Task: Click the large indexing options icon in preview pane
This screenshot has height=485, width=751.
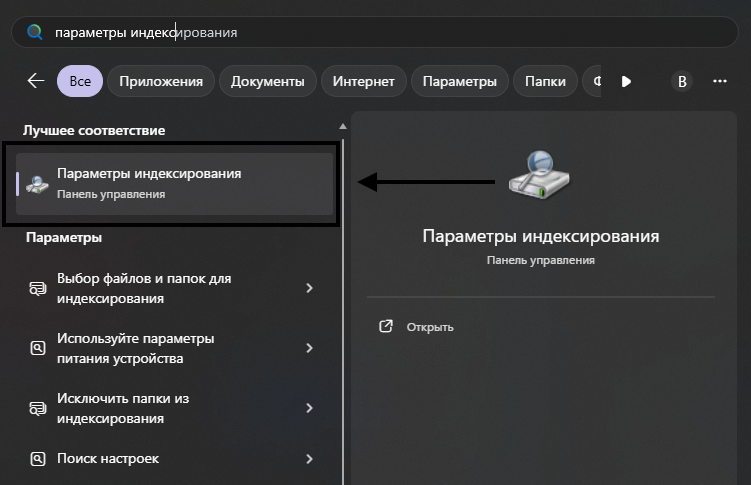Action: click(x=540, y=175)
